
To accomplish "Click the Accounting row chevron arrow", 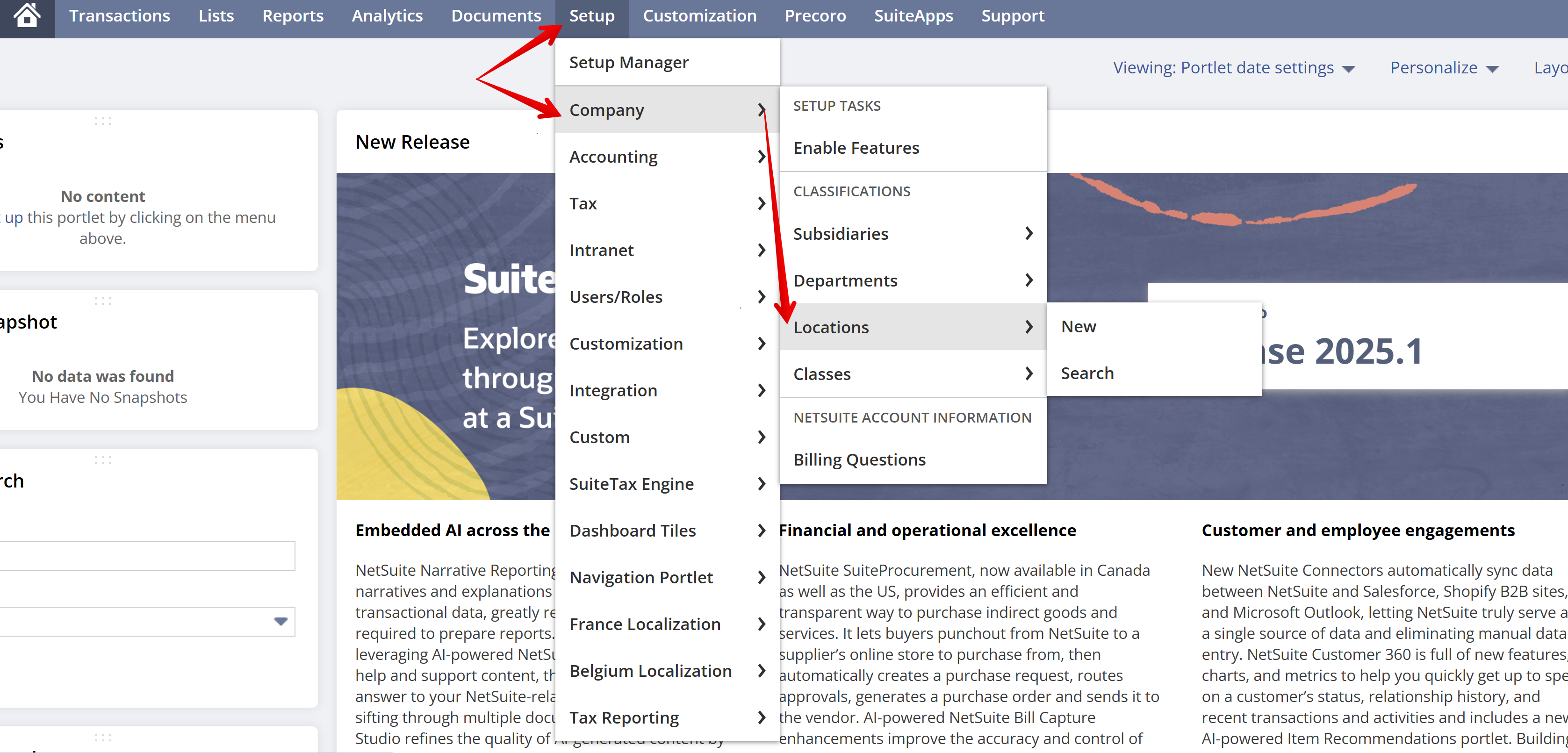I will (762, 157).
